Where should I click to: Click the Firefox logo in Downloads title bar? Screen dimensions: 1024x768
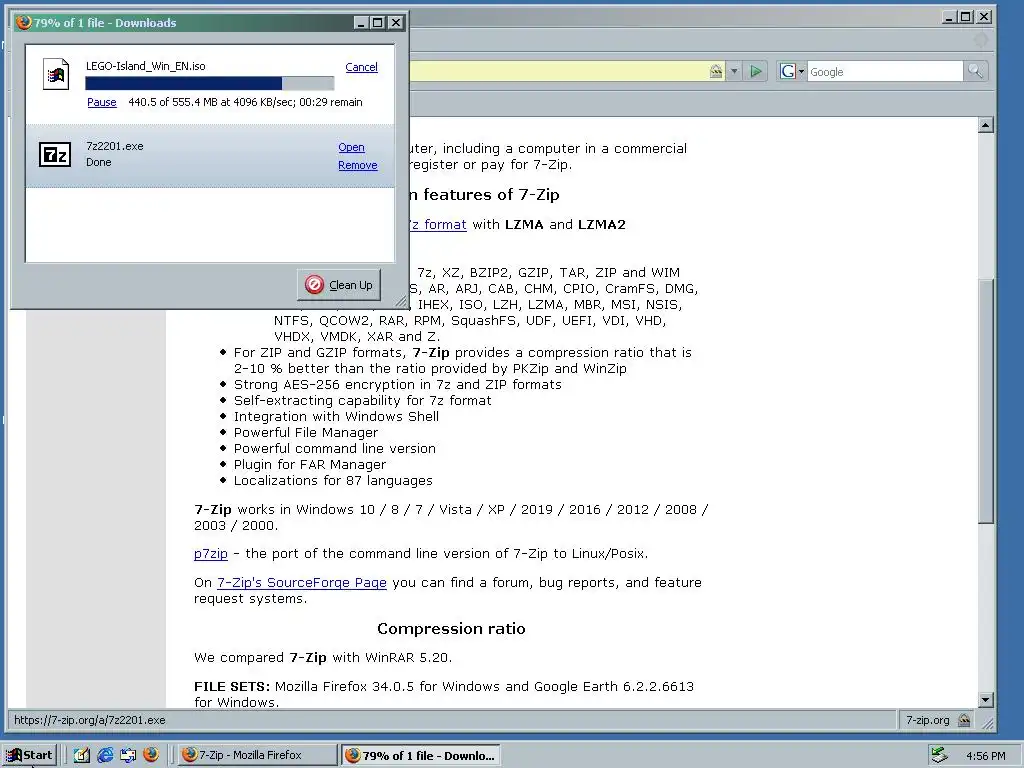24,22
